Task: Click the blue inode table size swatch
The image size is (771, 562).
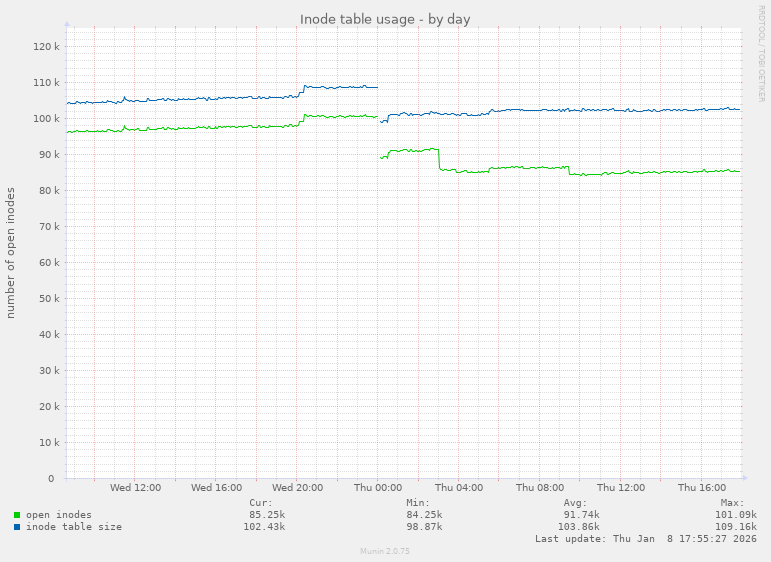Action: click(17, 527)
